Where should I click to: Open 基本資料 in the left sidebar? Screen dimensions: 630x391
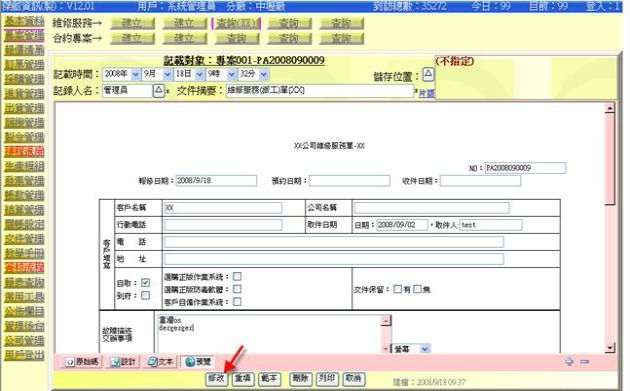pos(24,21)
